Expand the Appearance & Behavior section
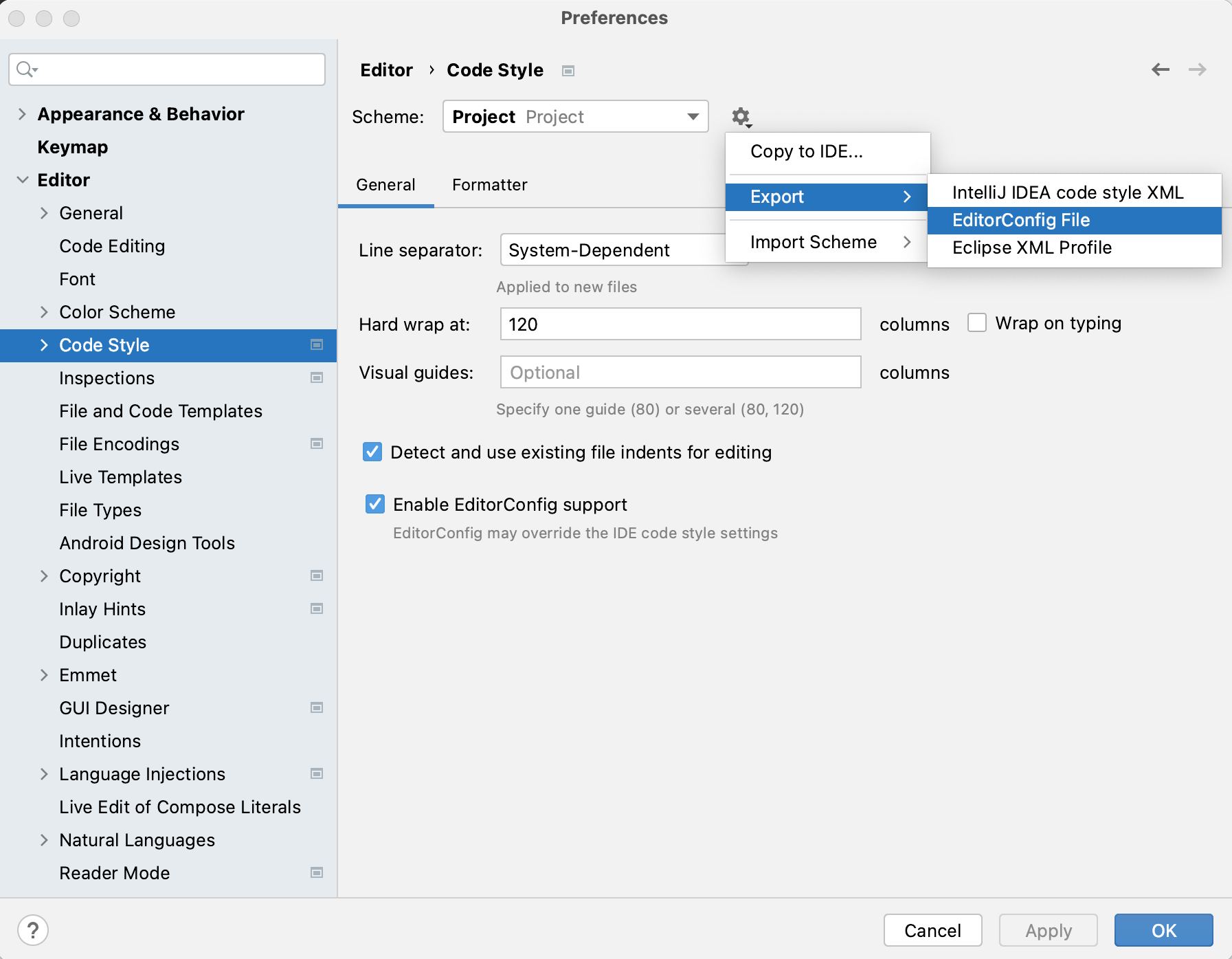The height and width of the screenshot is (959, 1232). (23, 114)
